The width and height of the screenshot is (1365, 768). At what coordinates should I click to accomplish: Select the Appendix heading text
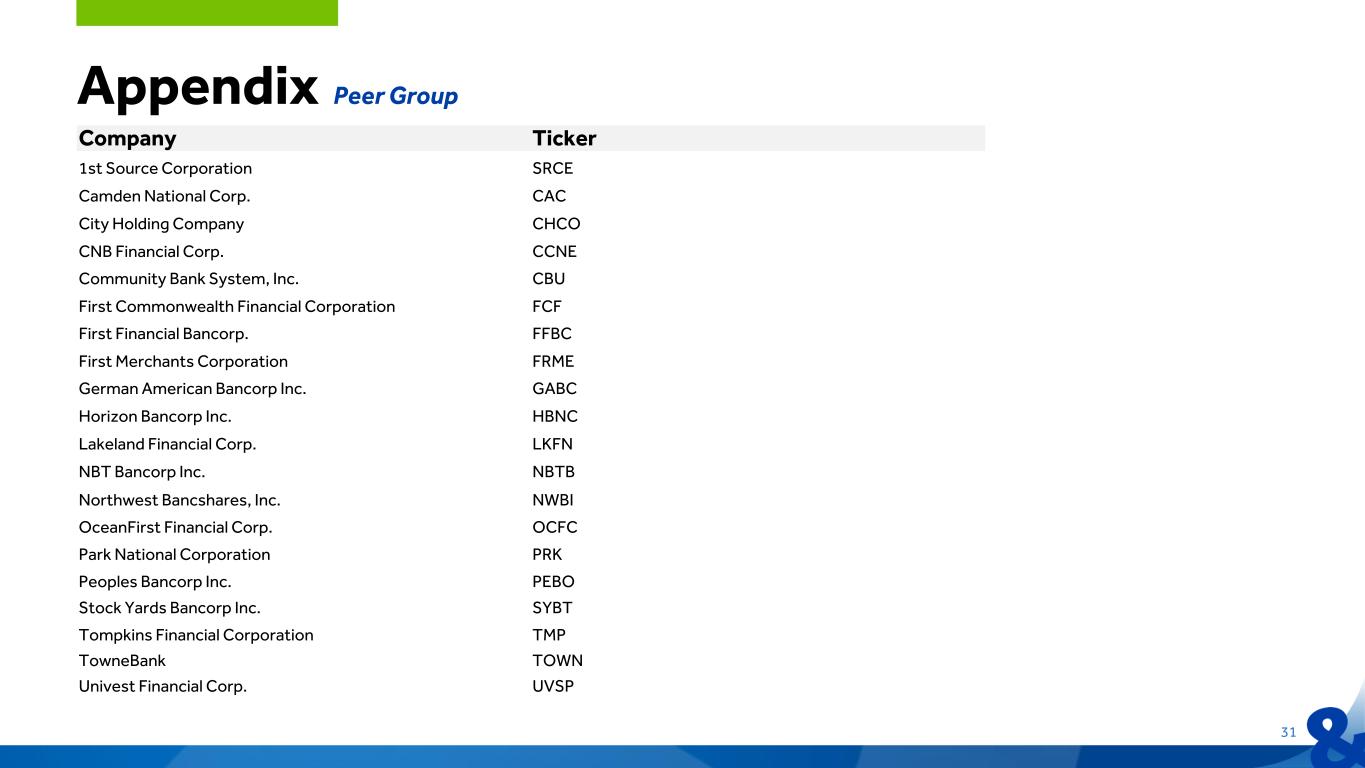(x=197, y=86)
